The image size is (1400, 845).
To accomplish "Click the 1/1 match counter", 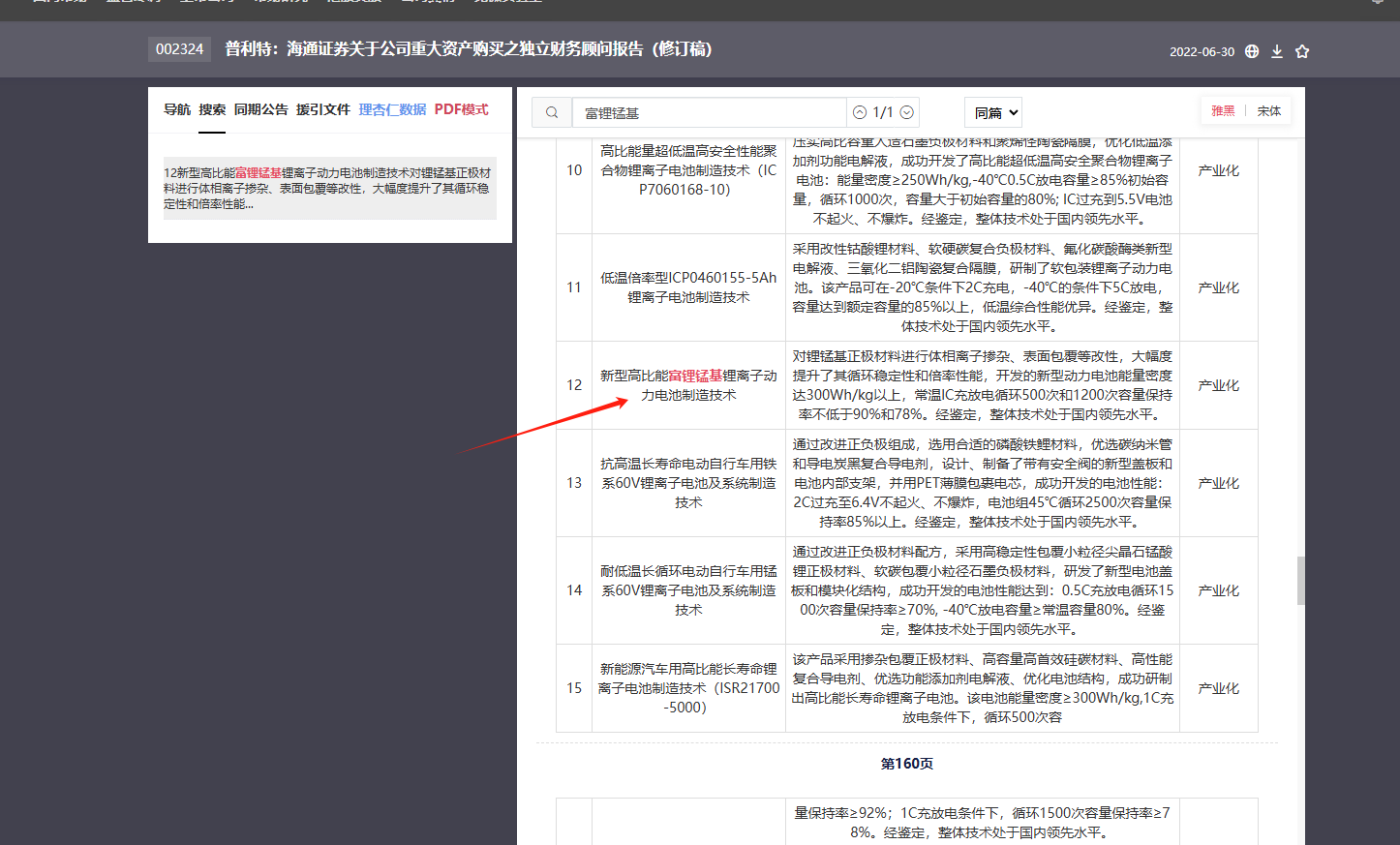I will (883, 112).
